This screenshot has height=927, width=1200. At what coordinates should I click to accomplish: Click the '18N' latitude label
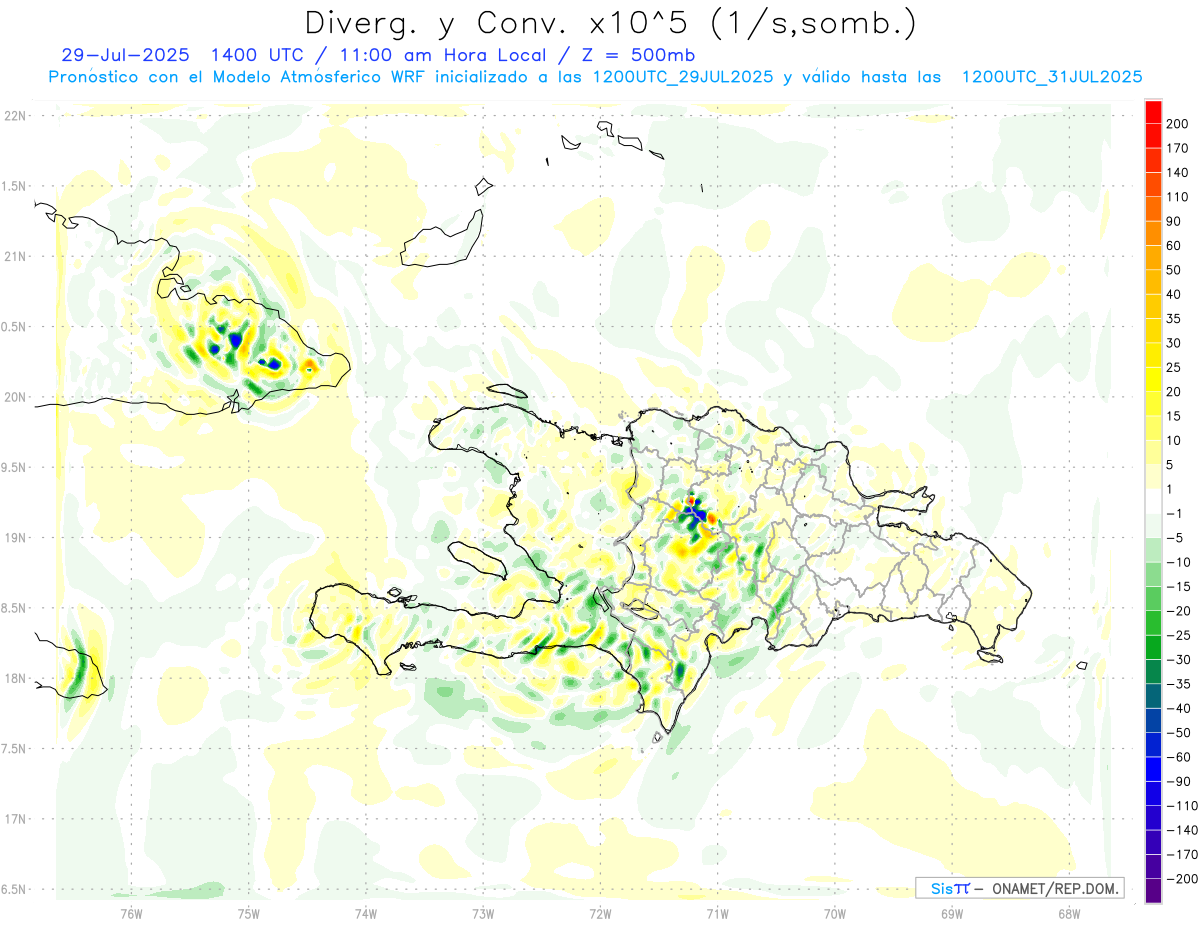[14, 679]
